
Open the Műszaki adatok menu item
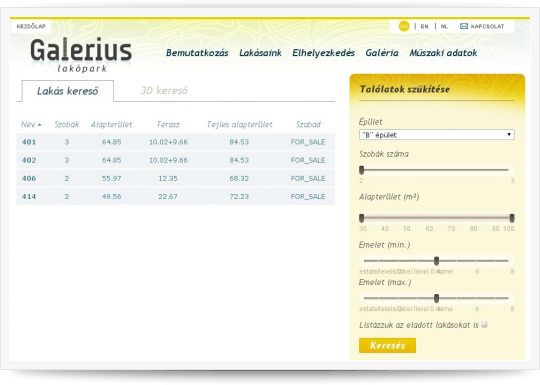[x=443, y=53]
